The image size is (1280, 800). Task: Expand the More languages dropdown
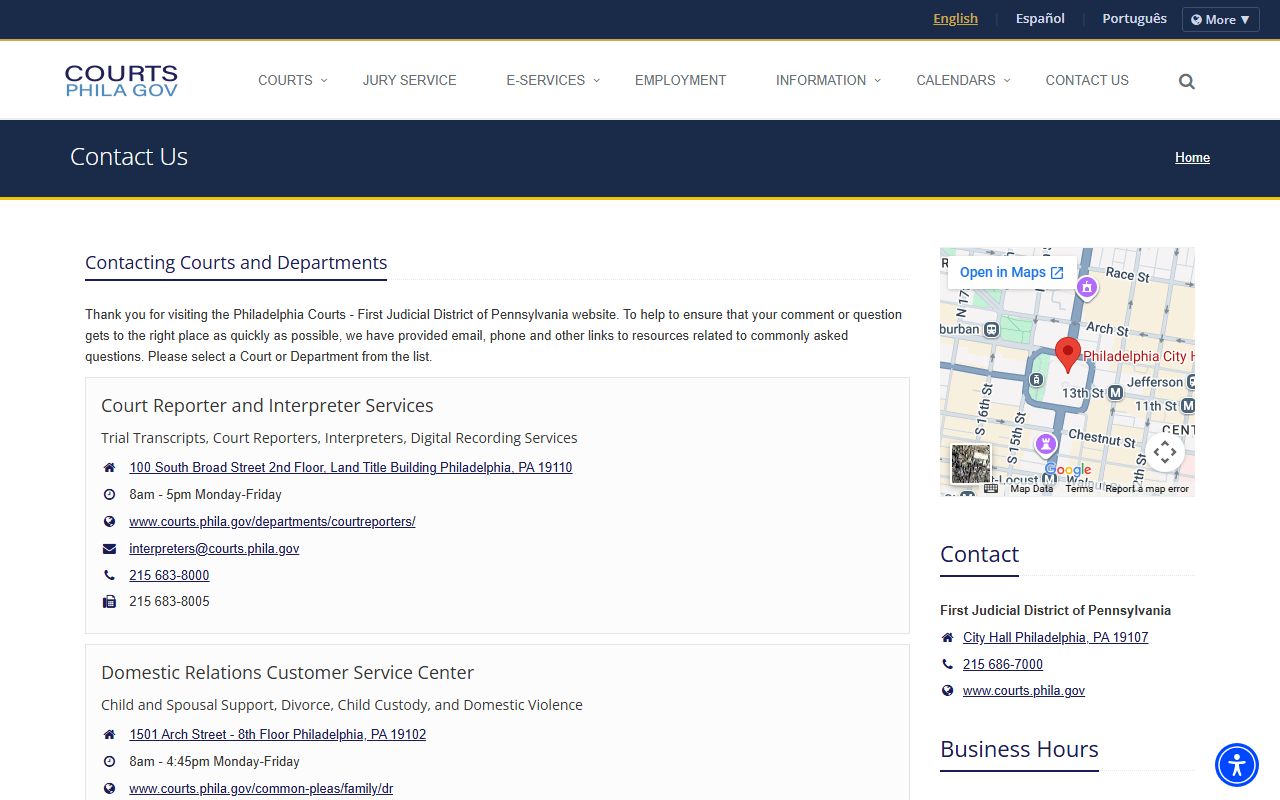click(1220, 20)
